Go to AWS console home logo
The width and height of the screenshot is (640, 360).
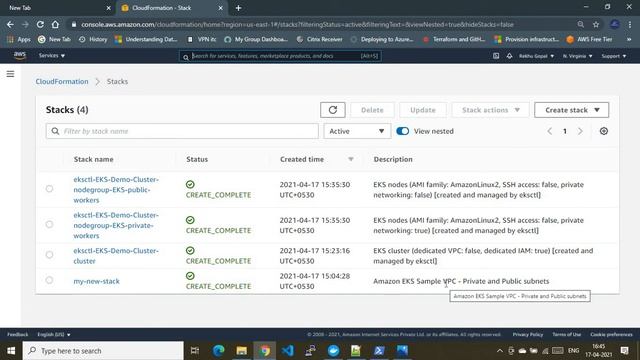(x=20, y=55)
